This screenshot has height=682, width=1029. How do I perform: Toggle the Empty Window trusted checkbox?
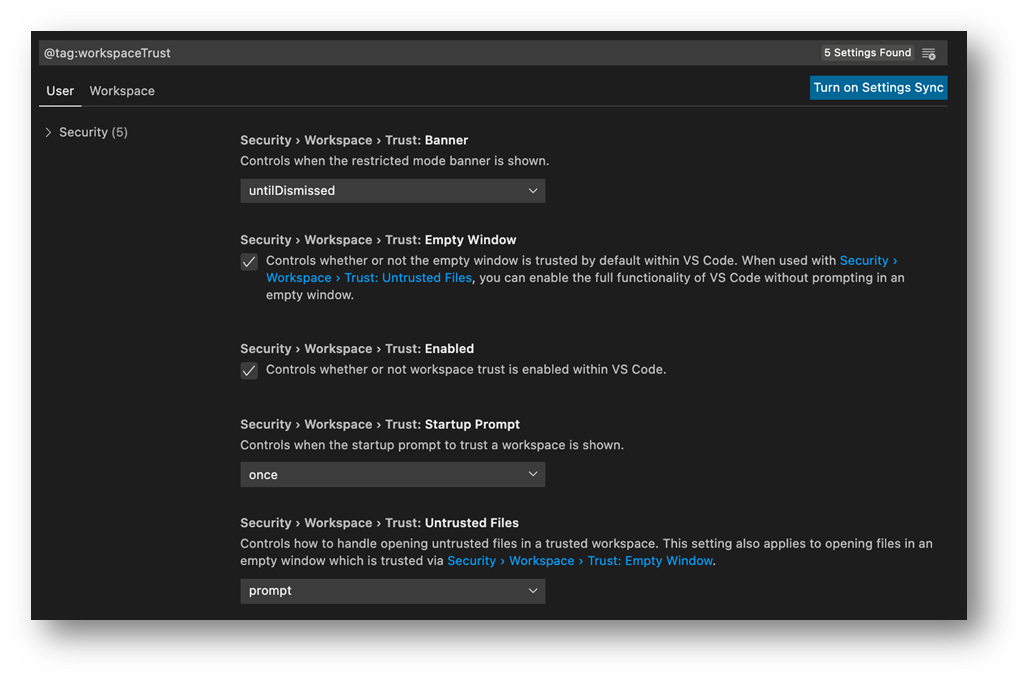tap(248, 261)
